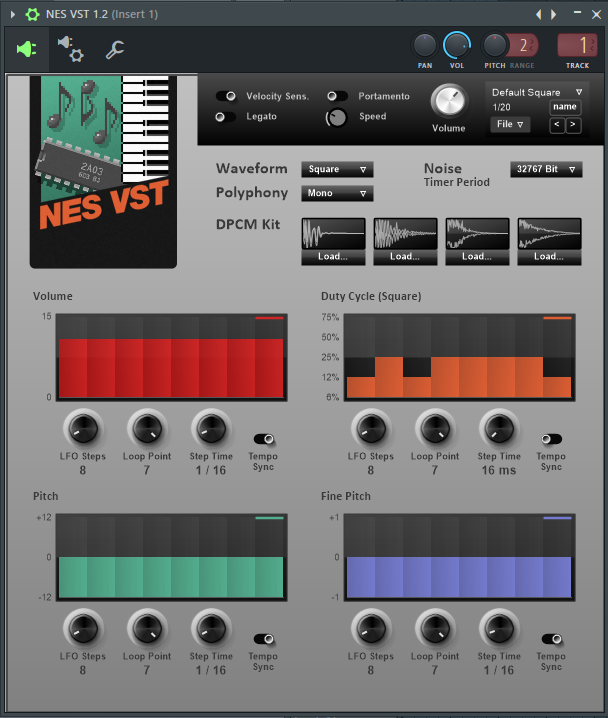Click the wrench options icon
Screen dimensions: 608x718
(x=115, y=49)
